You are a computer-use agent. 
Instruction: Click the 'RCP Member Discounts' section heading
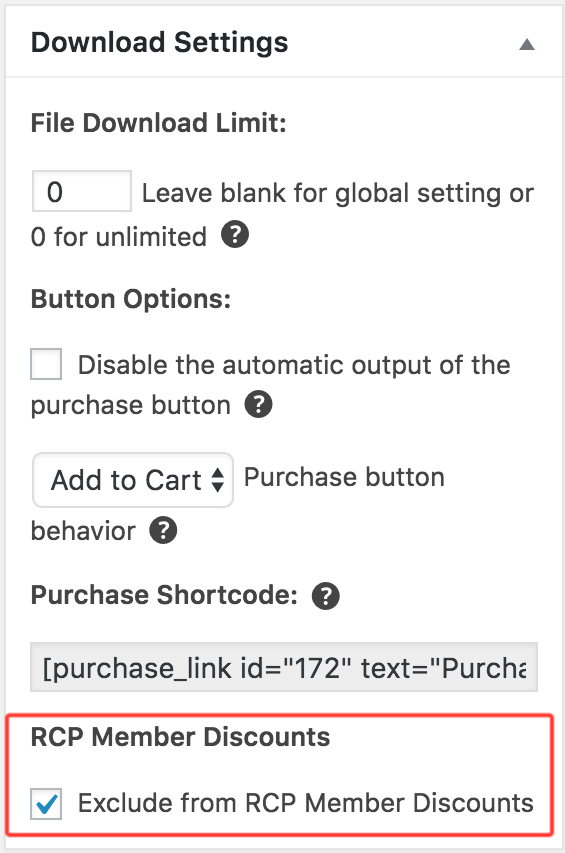[181, 737]
